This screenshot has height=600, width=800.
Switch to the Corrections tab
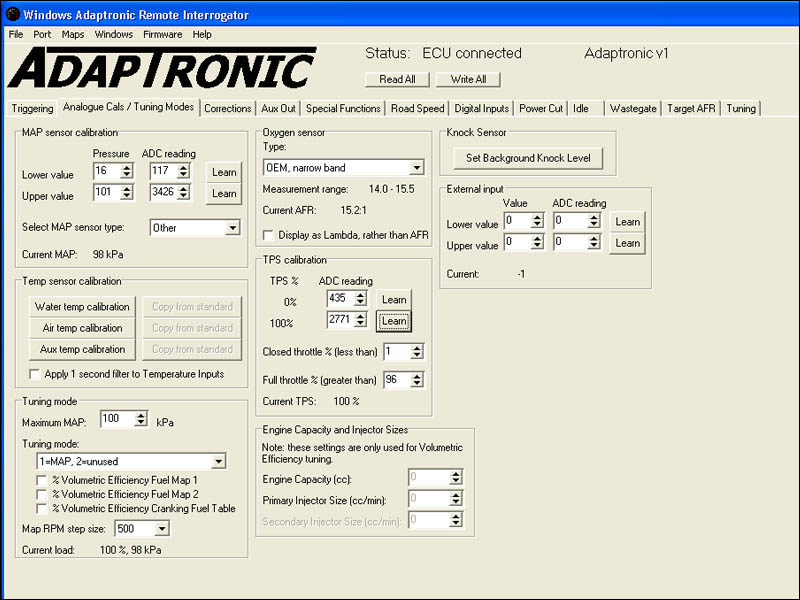click(228, 108)
